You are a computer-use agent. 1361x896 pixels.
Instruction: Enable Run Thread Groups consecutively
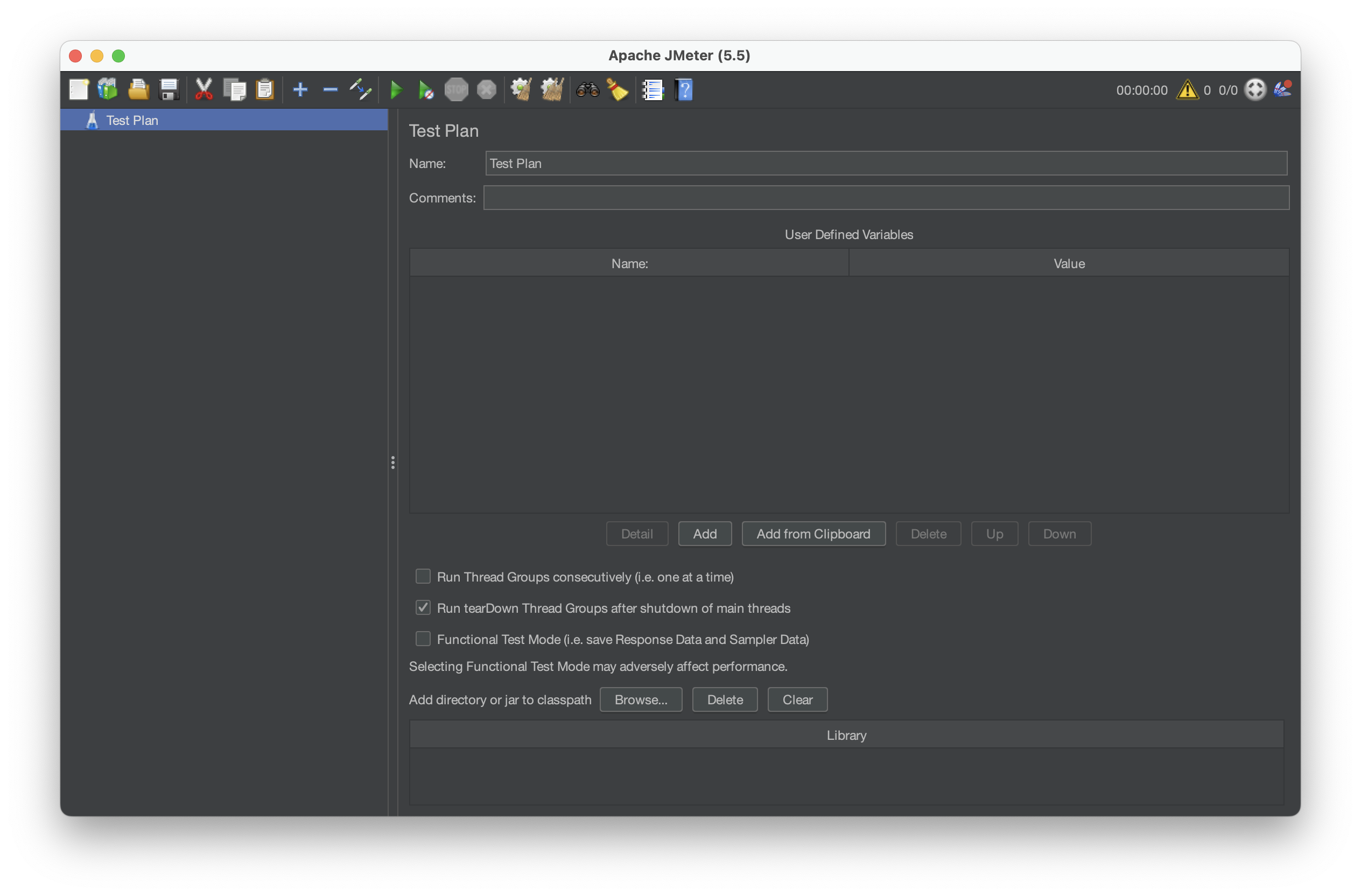tap(423, 576)
